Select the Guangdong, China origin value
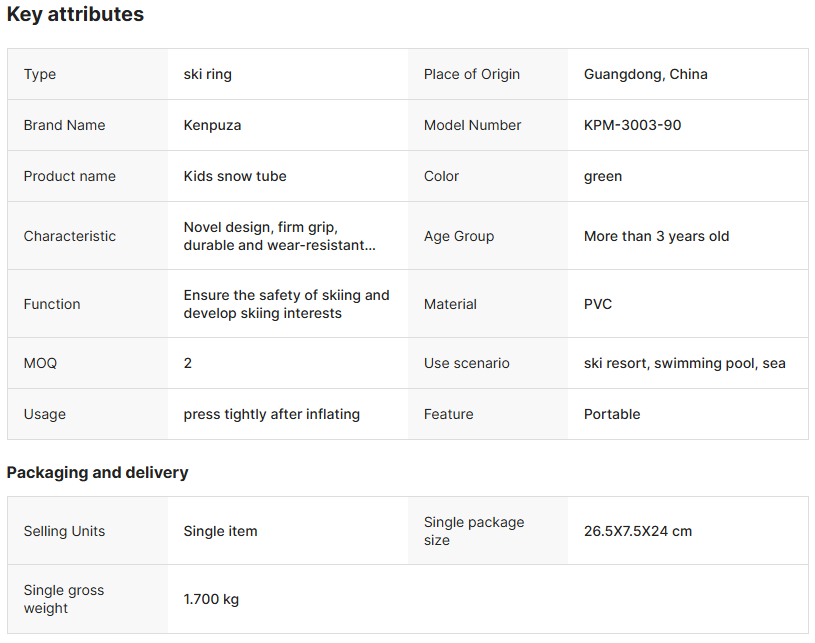The width and height of the screenshot is (815, 643). (645, 74)
